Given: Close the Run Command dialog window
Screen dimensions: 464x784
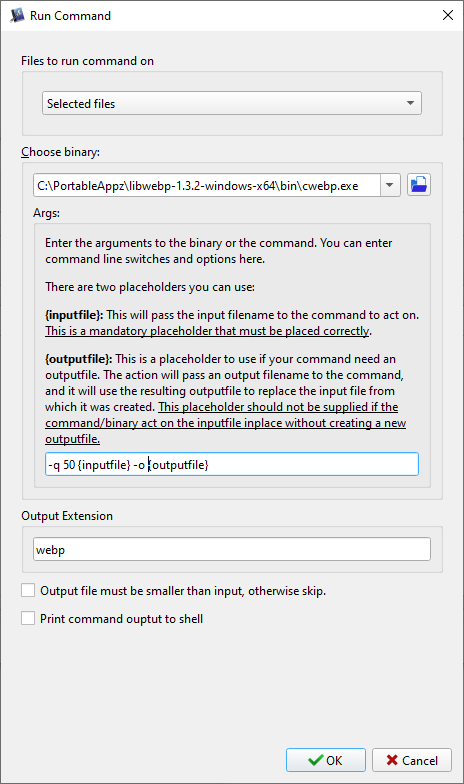Looking at the screenshot, I should tap(448, 16).
